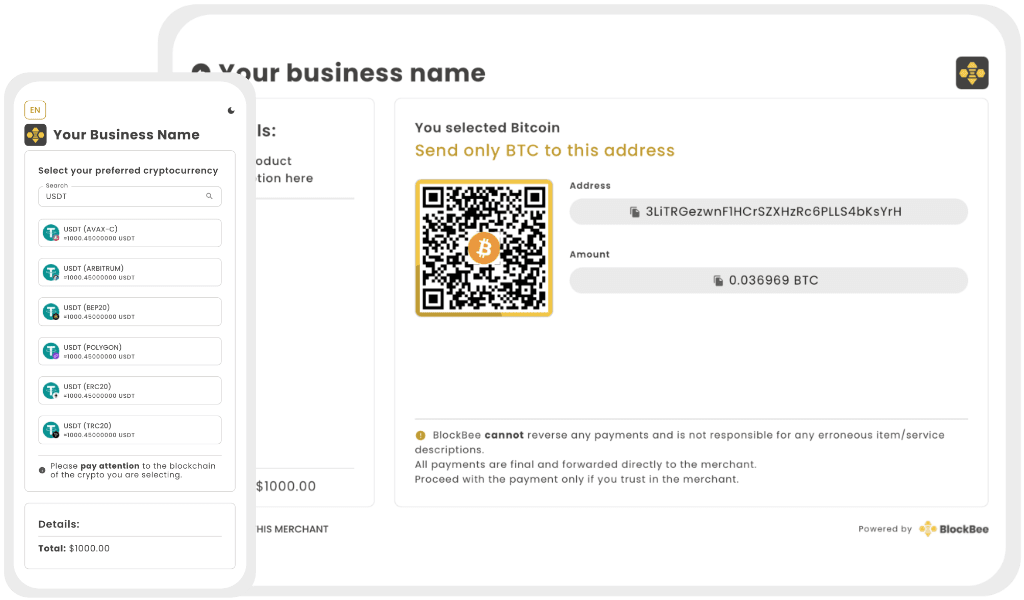This screenshot has width=1024, height=600.
Task: Select the USDT (ERC20) payment option
Action: pyautogui.click(x=129, y=390)
